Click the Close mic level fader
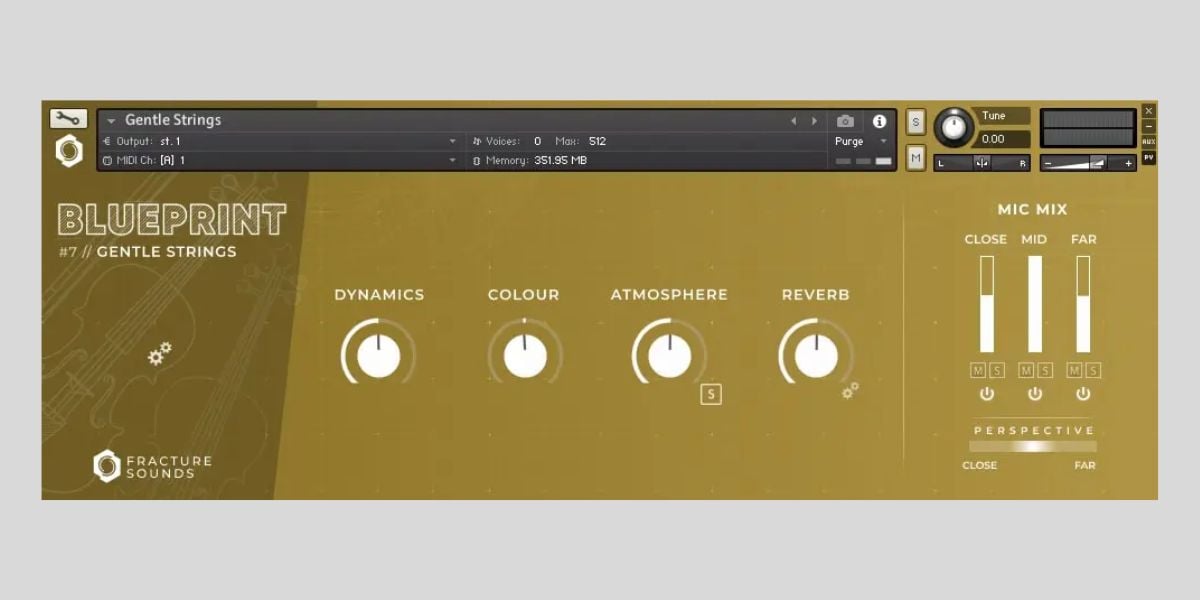Image resolution: width=1200 pixels, height=600 pixels. (x=987, y=304)
